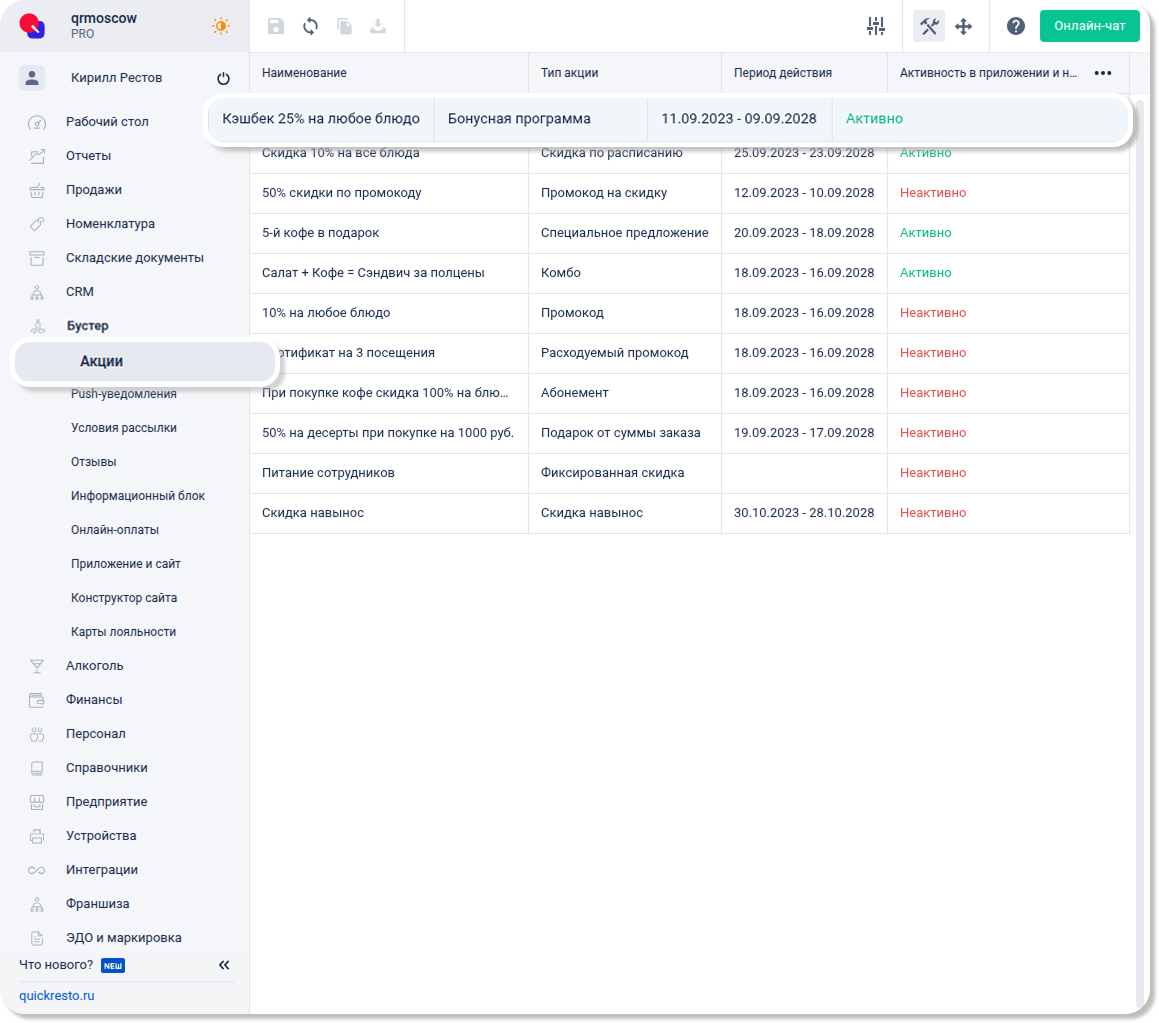Click the save floppy disk icon
Screen dimensions: 1159x1023
coord(276,27)
